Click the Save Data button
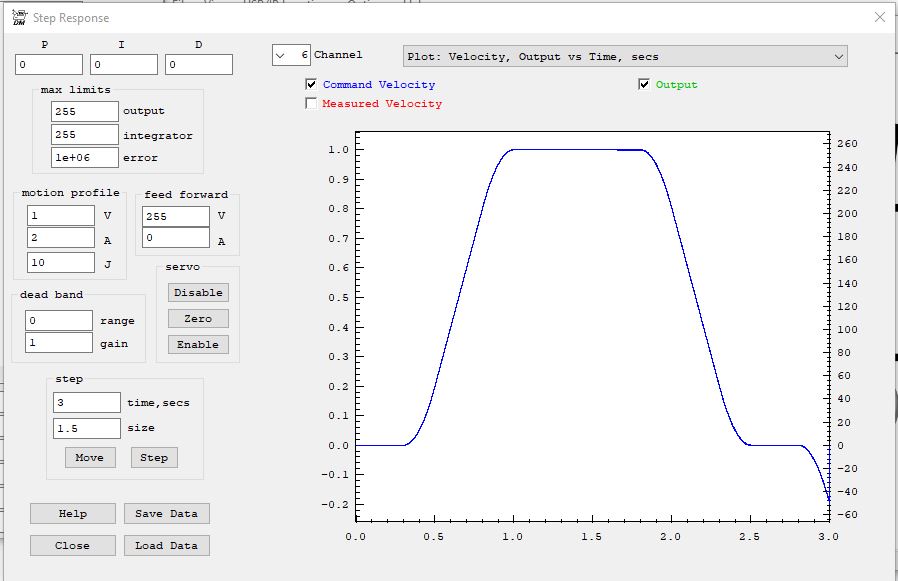This screenshot has height=581, width=898. point(166,513)
